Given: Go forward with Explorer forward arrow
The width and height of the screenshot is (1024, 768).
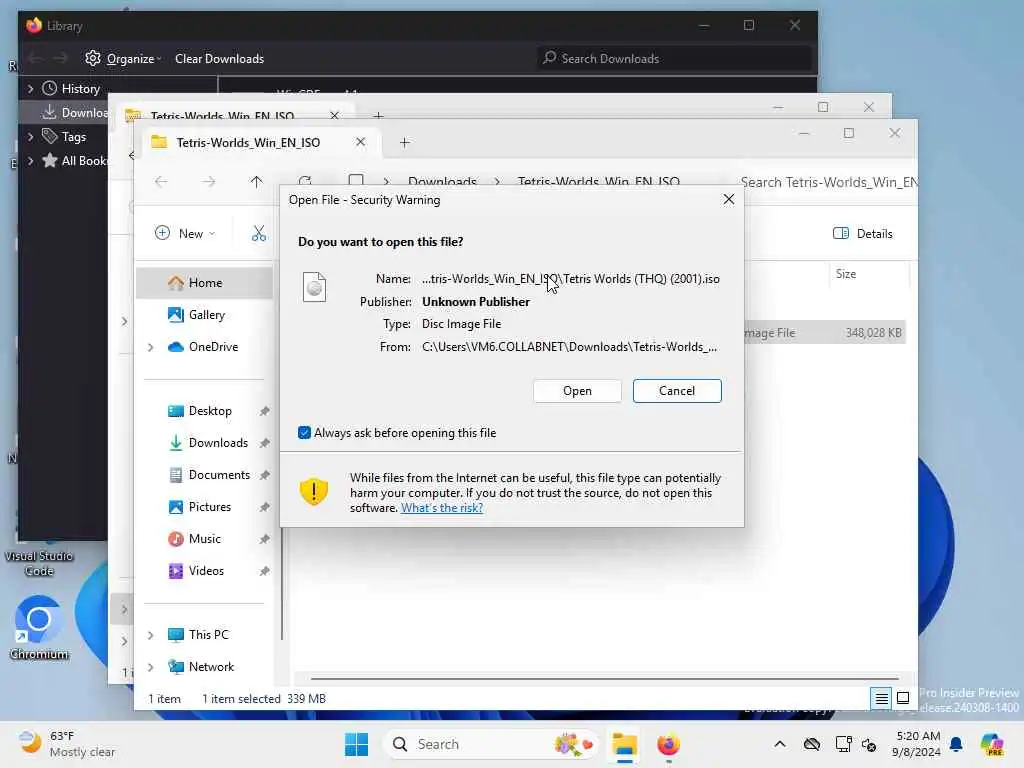Looking at the screenshot, I should pos(209,182).
